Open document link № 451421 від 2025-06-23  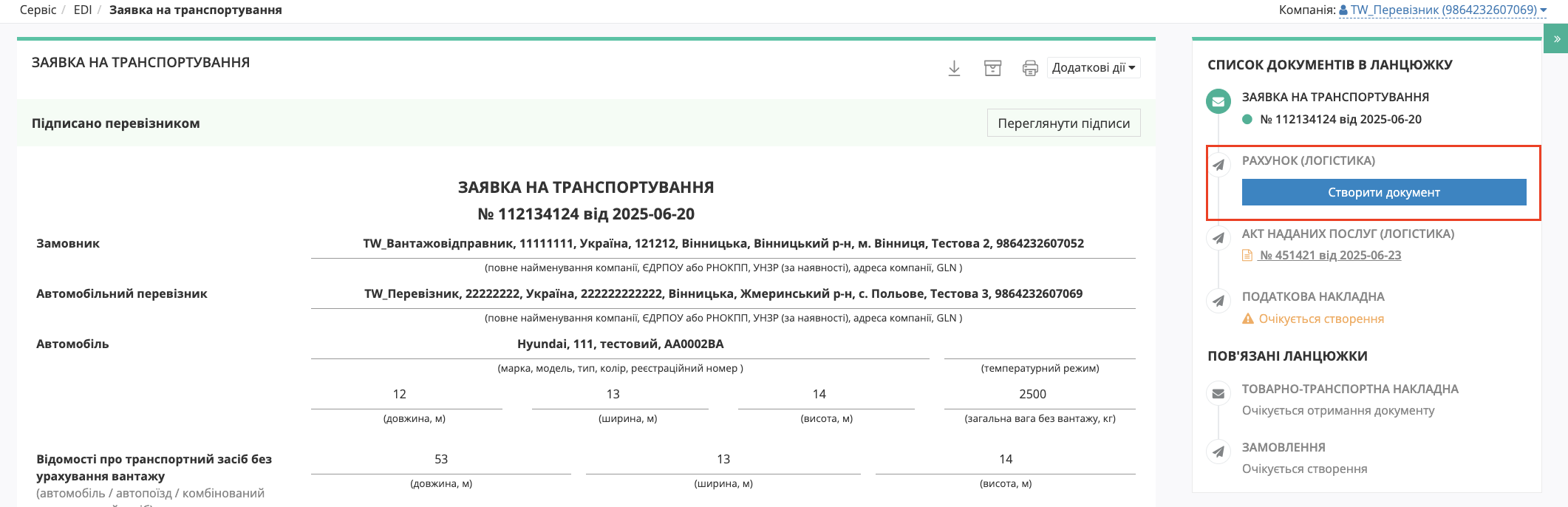tap(1329, 255)
